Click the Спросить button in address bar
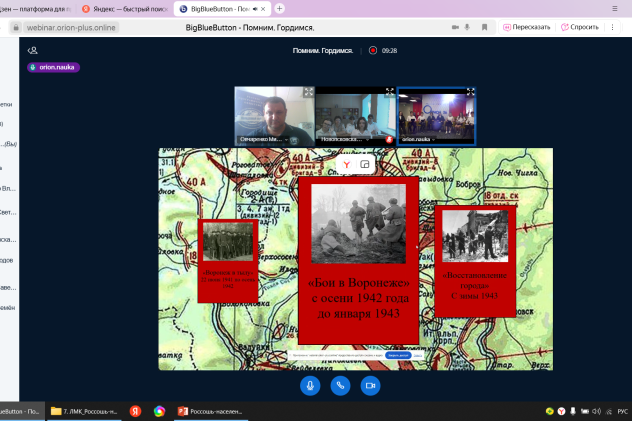This screenshot has height=421, width=632. click(579, 27)
